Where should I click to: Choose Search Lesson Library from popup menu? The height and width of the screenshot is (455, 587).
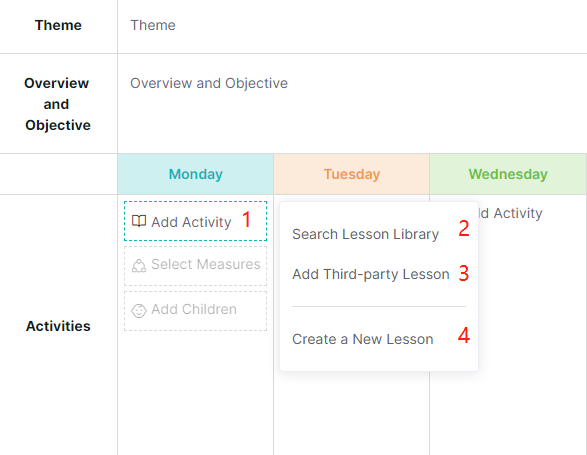[x=365, y=234]
